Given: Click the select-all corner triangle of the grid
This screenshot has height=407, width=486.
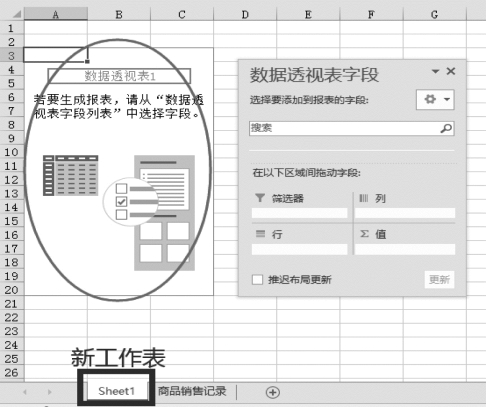Looking at the screenshot, I should click(17, 14).
